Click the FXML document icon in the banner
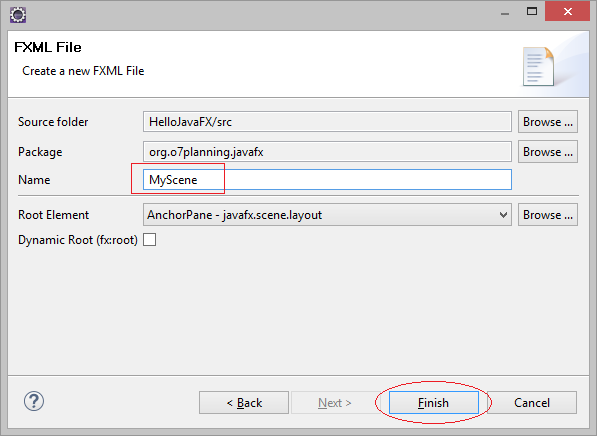This screenshot has height=436, width=597. tap(538, 66)
